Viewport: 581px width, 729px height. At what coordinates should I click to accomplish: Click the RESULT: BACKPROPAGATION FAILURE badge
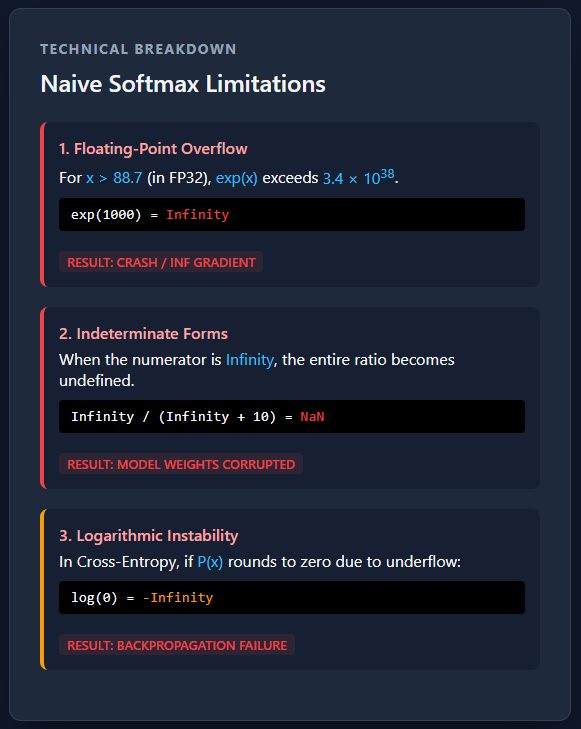(x=177, y=645)
